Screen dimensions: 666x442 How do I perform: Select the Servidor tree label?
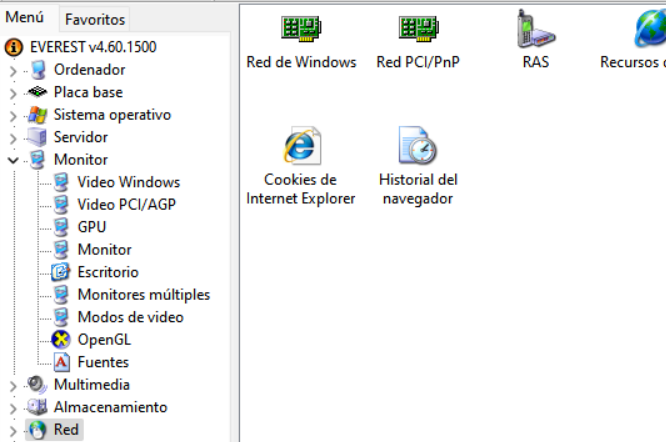[x=81, y=137]
